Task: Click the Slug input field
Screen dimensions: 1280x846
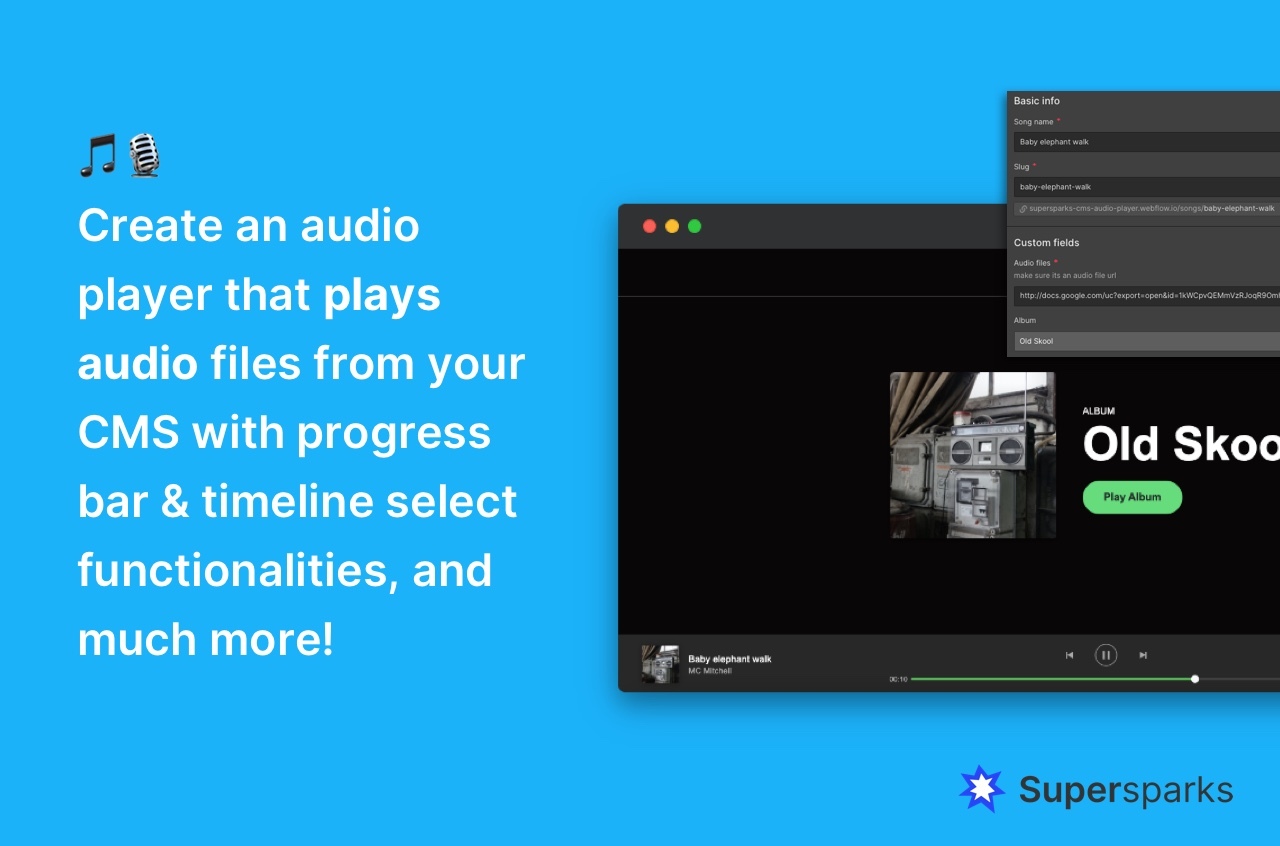Action: (x=1147, y=187)
